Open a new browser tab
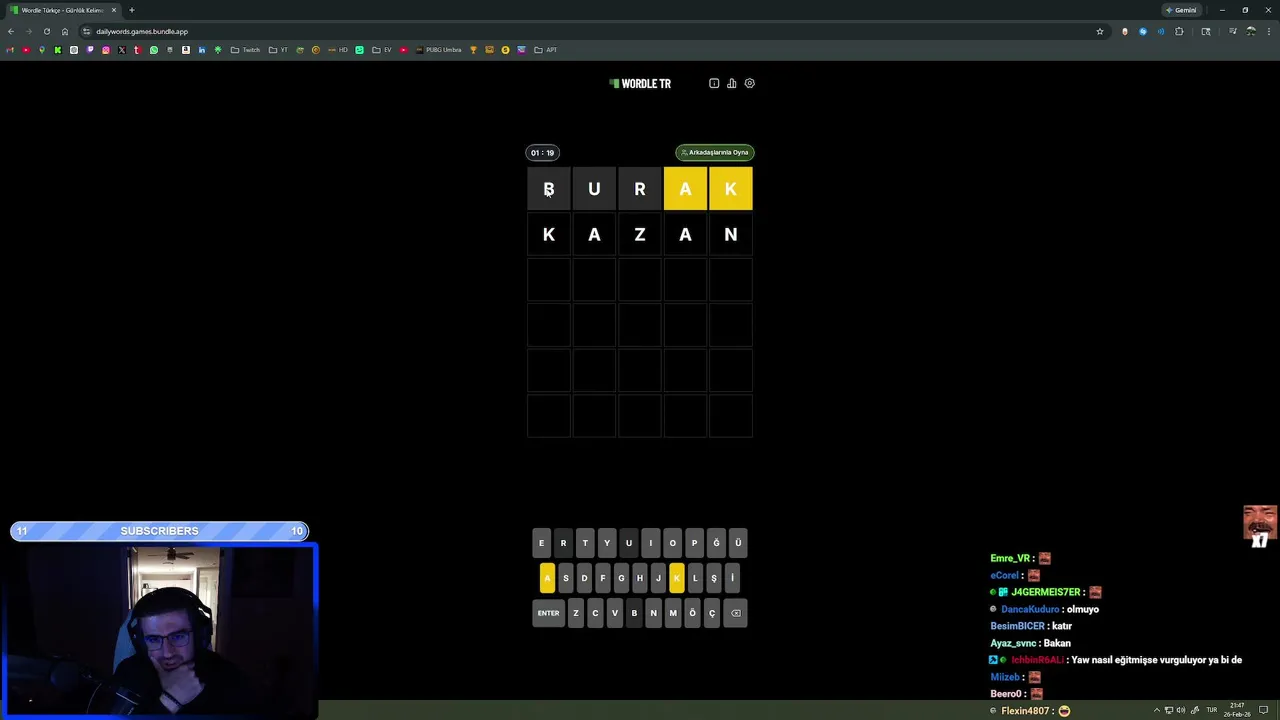 point(131,10)
